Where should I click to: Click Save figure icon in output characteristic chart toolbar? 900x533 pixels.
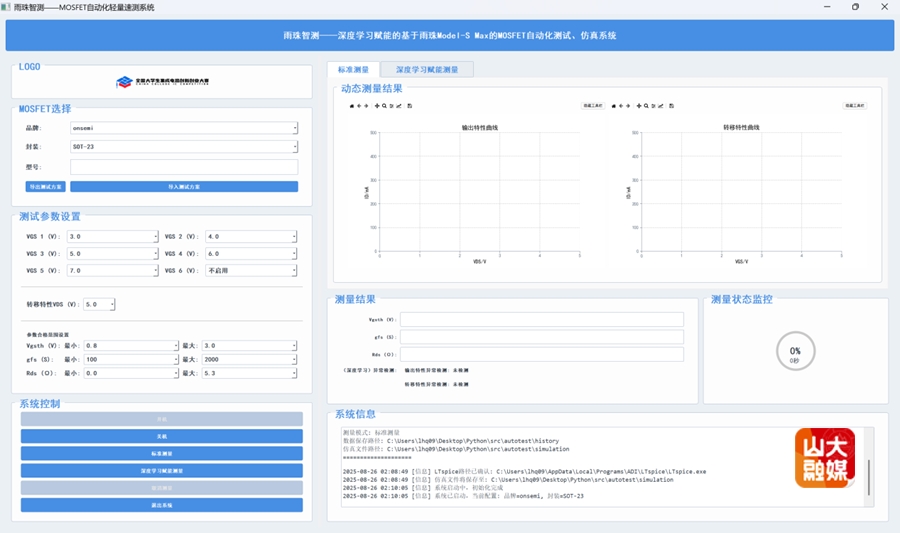tap(409, 106)
